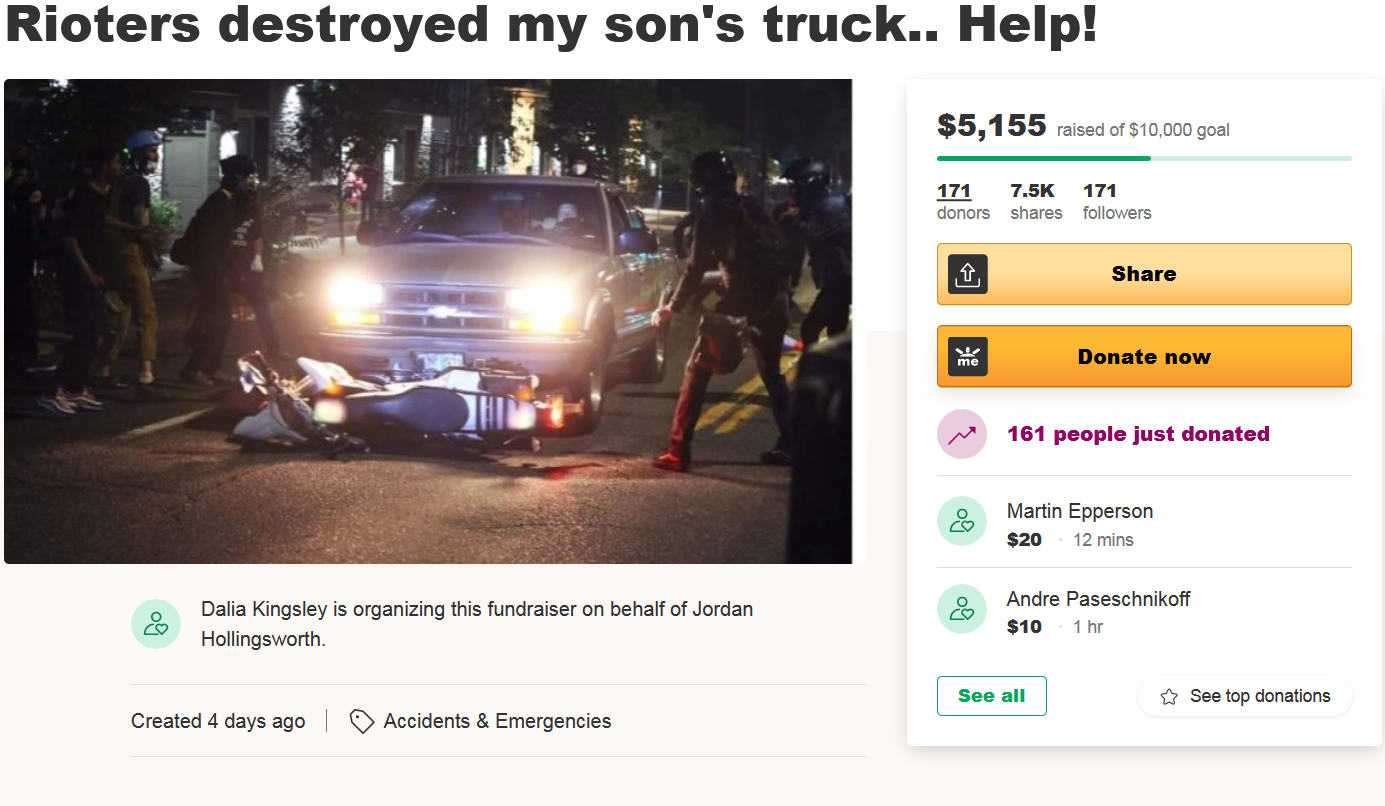
Task: Click the tag icon next to Accidents & Emergencies
Action: (362, 721)
